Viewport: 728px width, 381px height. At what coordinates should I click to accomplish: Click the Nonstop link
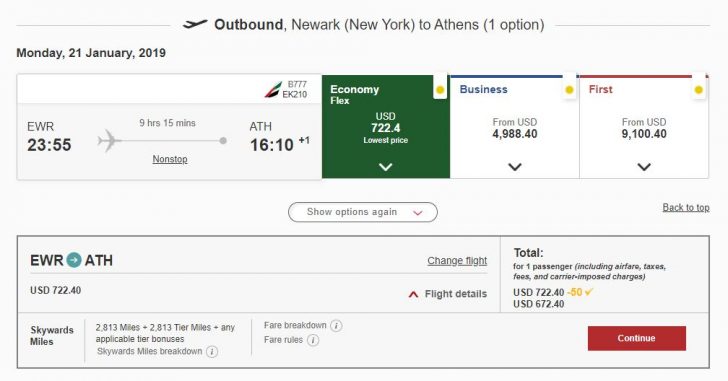pos(170,159)
